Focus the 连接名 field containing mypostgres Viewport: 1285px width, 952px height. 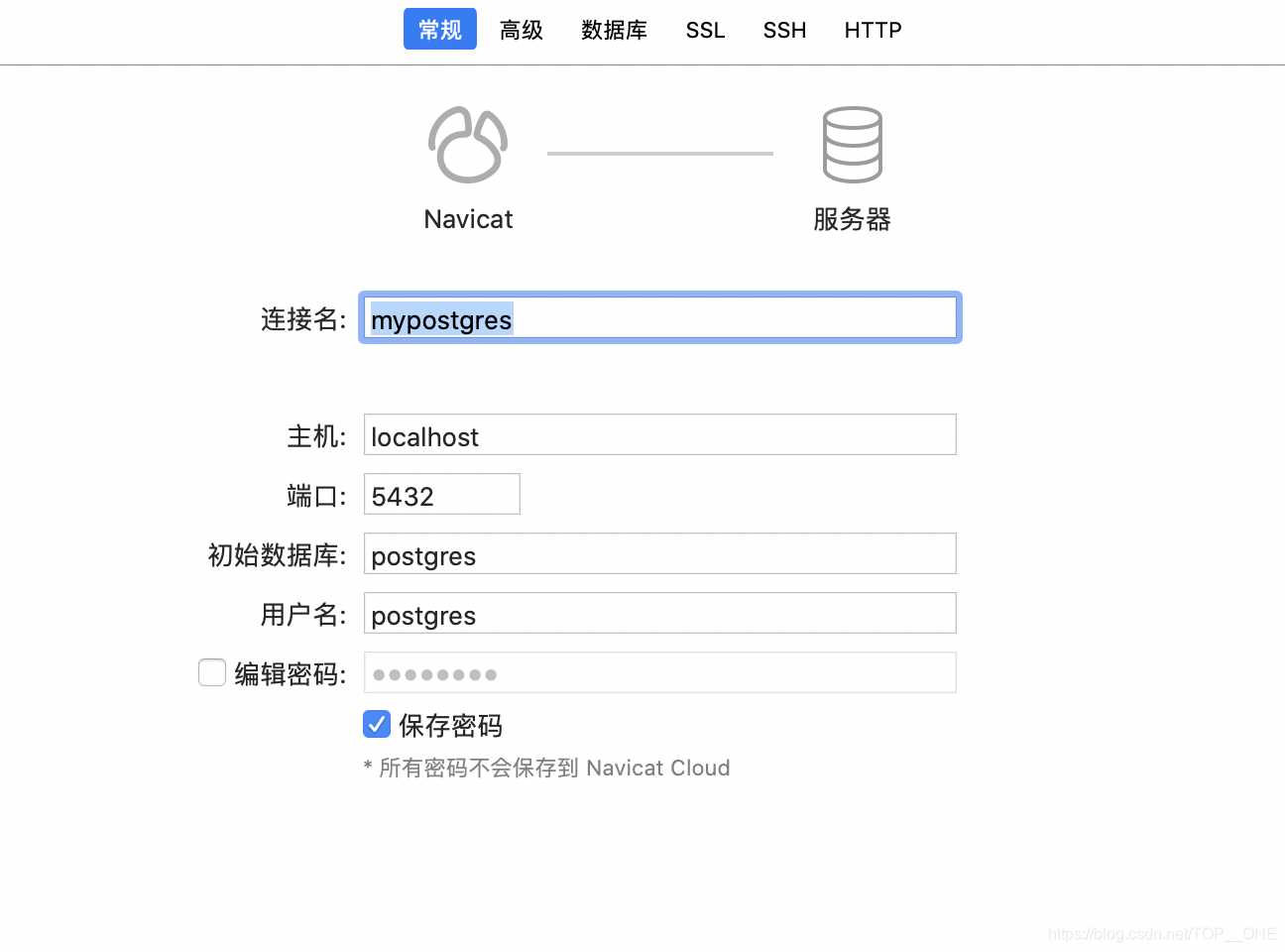(660, 318)
